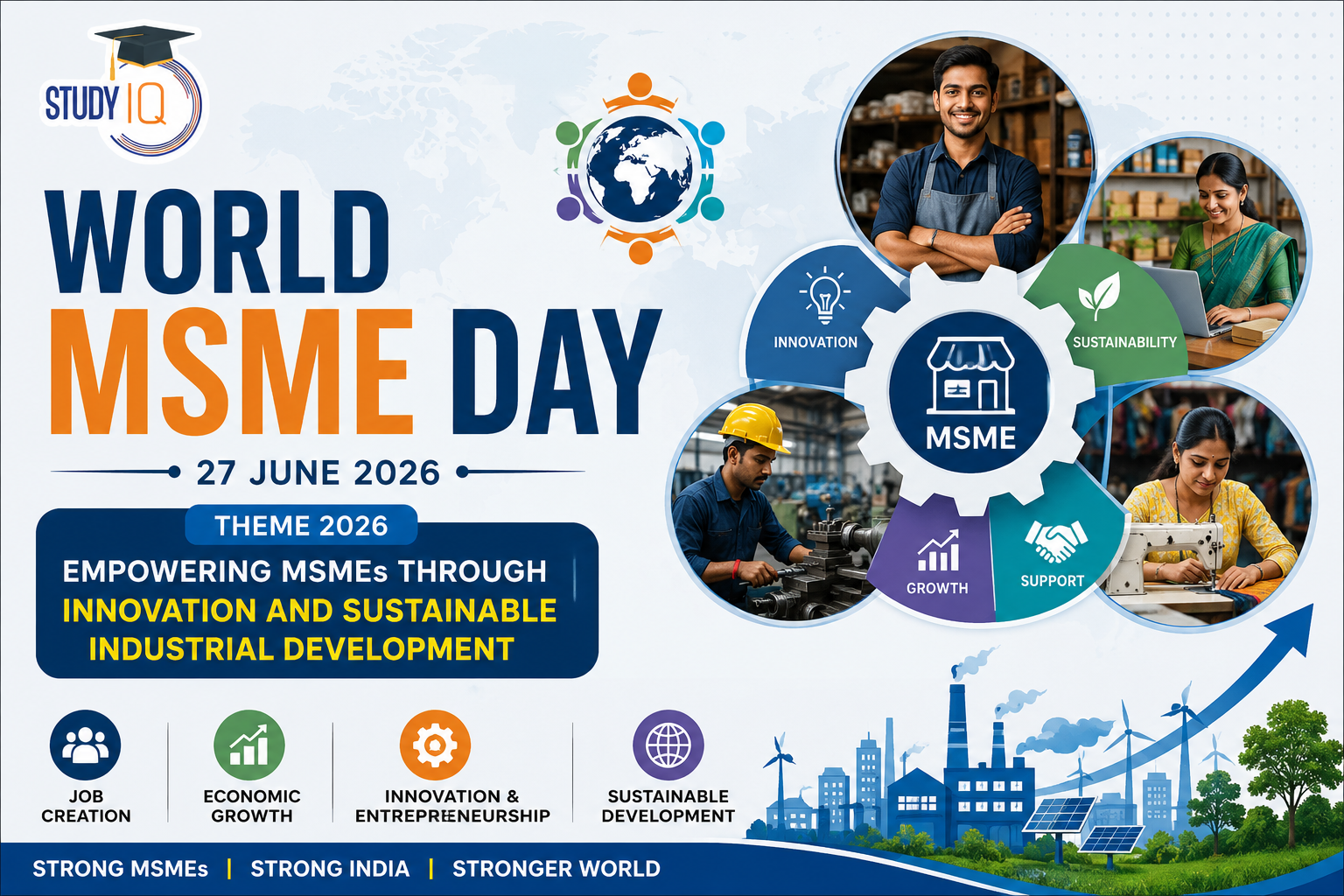Select the Growth bar chart icon
The height and width of the screenshot is (896, 1344).
(x=938, y=551)
